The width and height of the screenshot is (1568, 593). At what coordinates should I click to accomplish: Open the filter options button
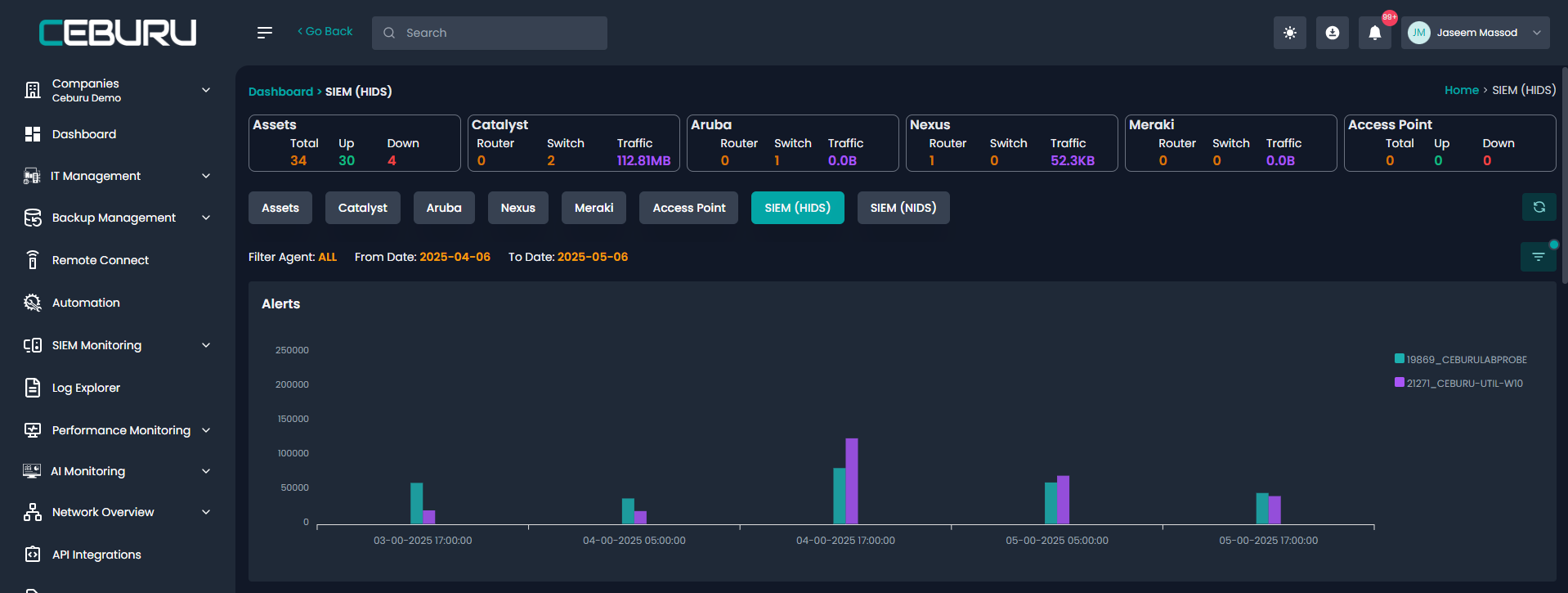click(x=1539, y=257)
